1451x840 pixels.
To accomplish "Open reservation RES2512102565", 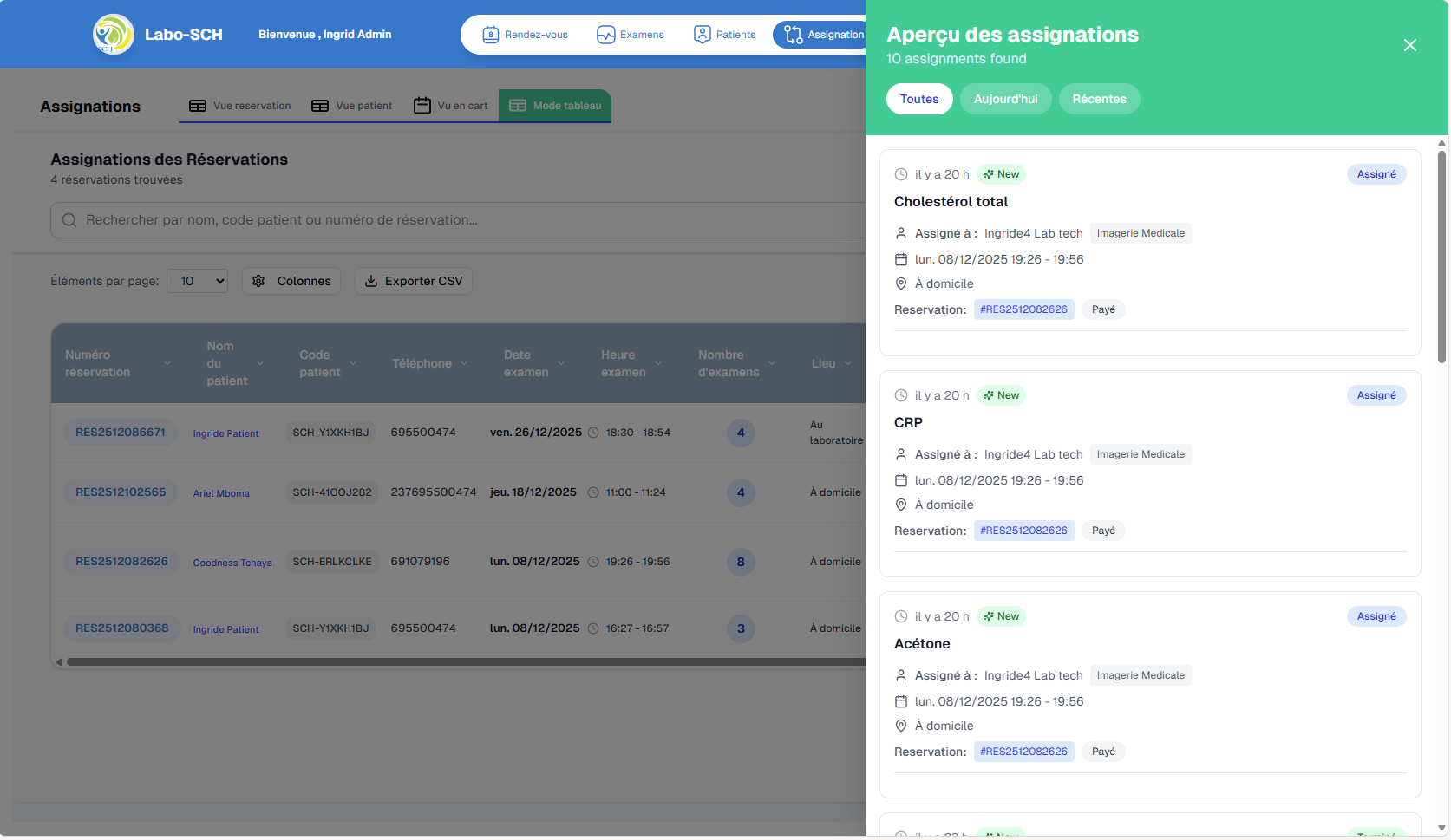I will click(121, 492).
